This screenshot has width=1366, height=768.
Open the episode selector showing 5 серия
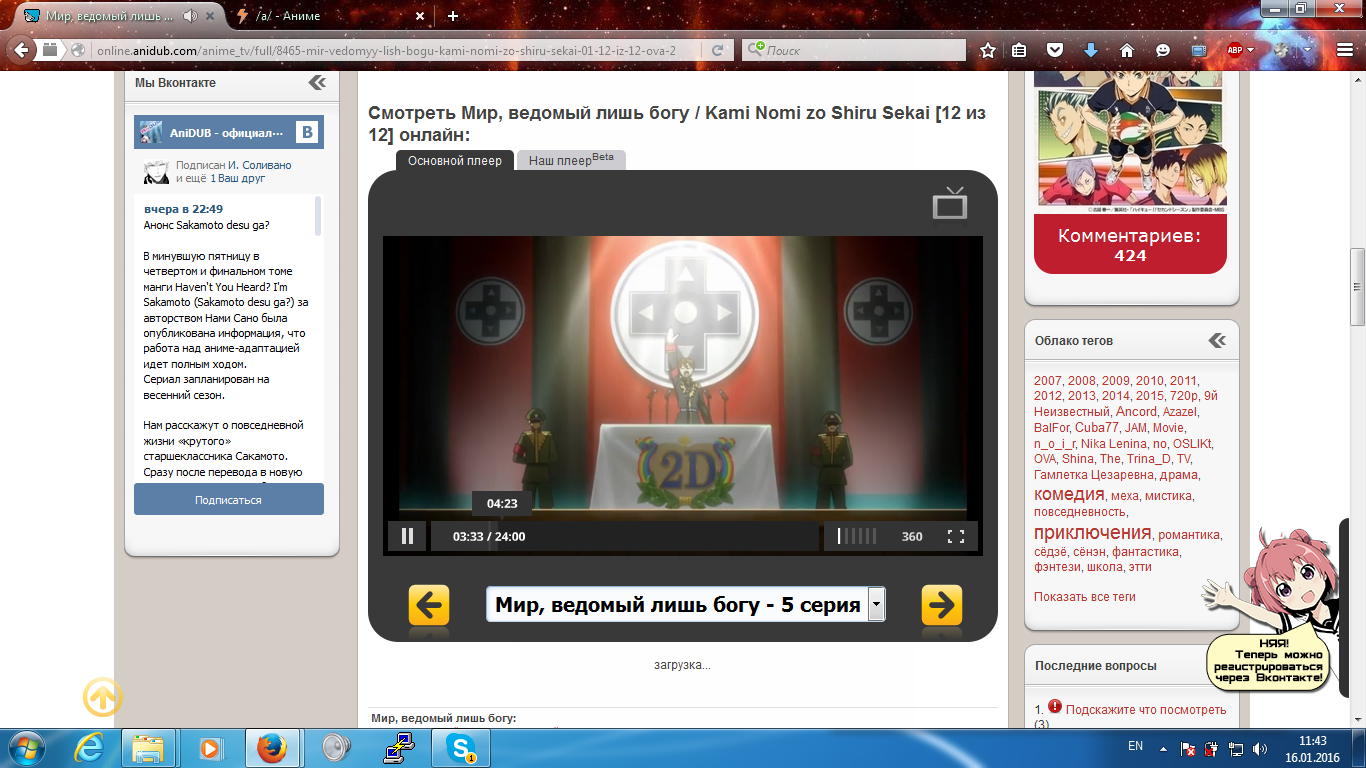685,605
